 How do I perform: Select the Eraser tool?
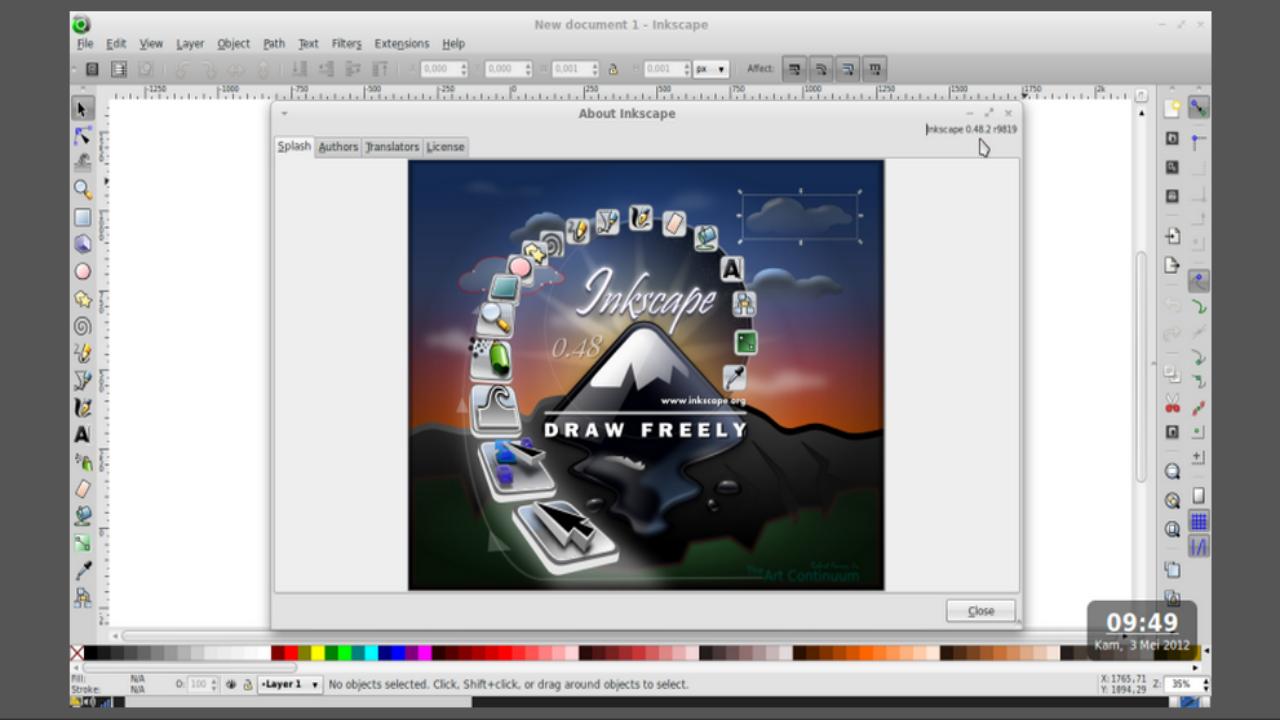coord(83,489)
